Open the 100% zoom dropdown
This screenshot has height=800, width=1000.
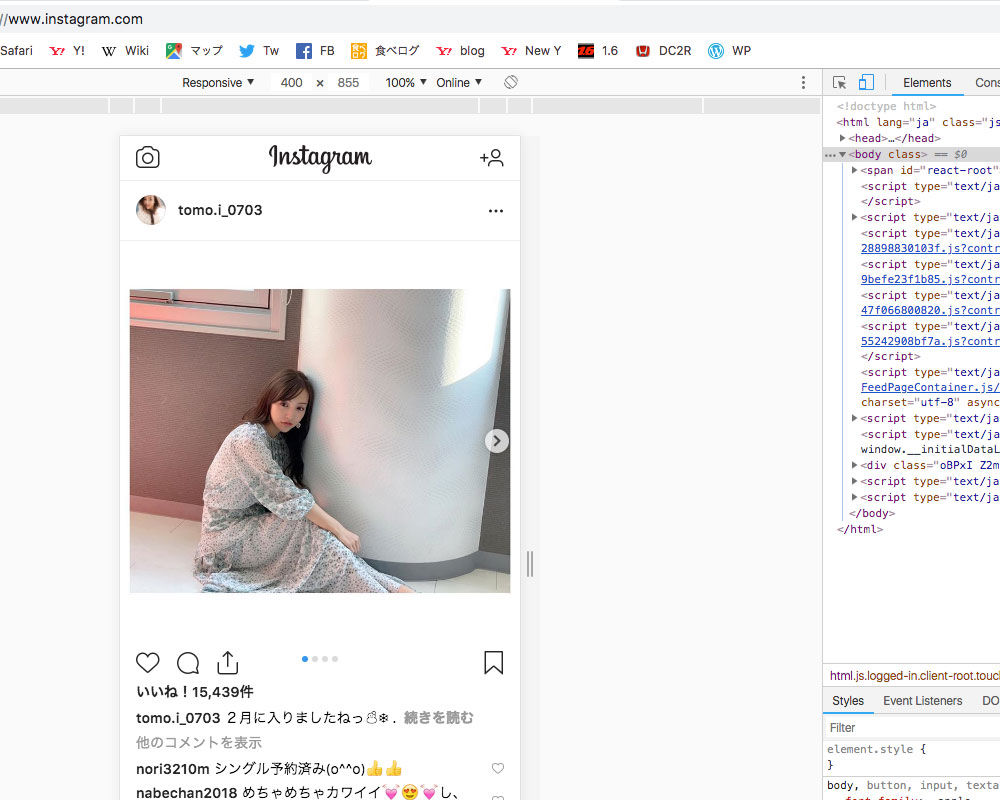(406, 82)
